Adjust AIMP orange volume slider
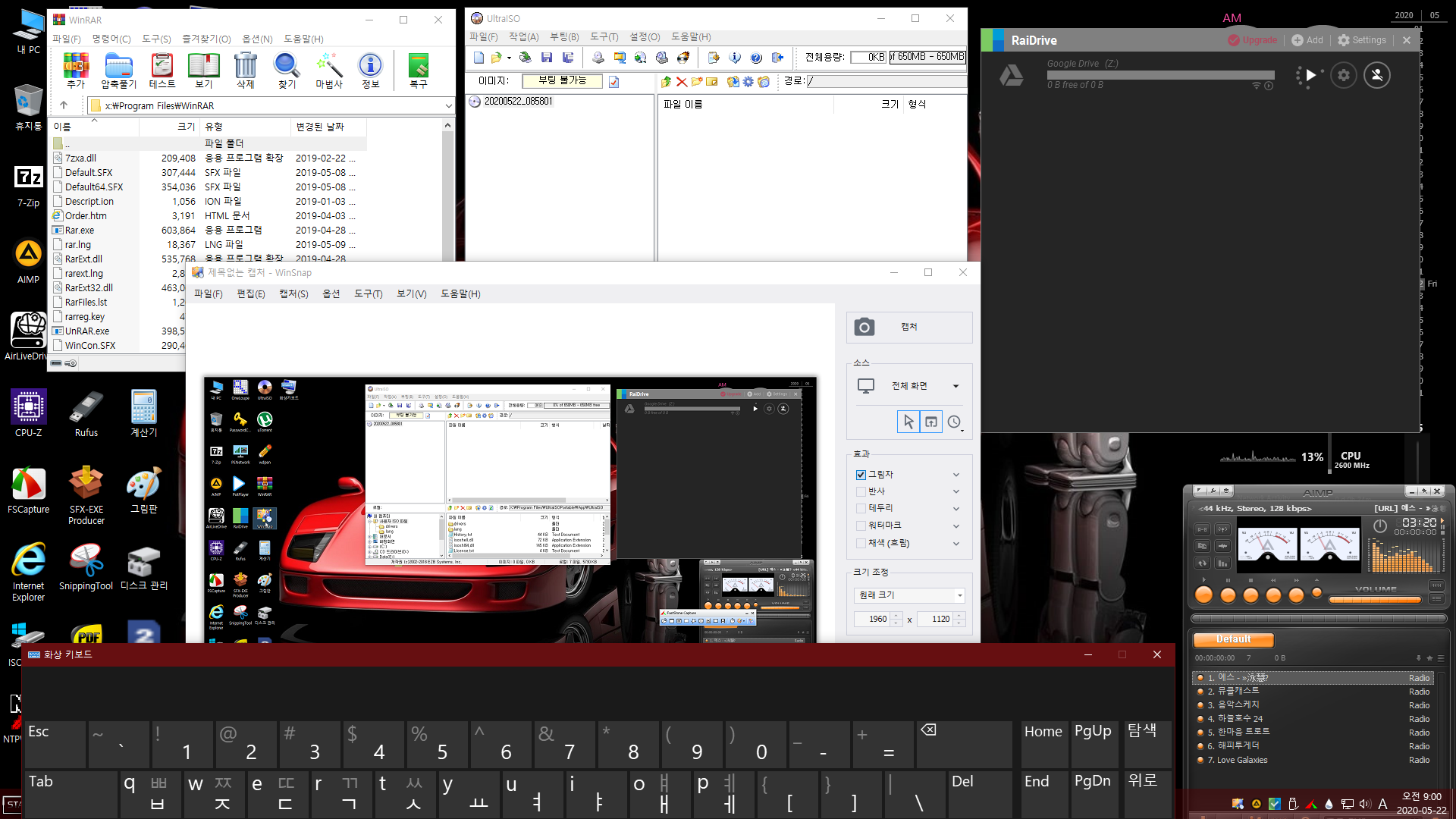Screen dimensions: 1456x819 [x=1375, y=600]
